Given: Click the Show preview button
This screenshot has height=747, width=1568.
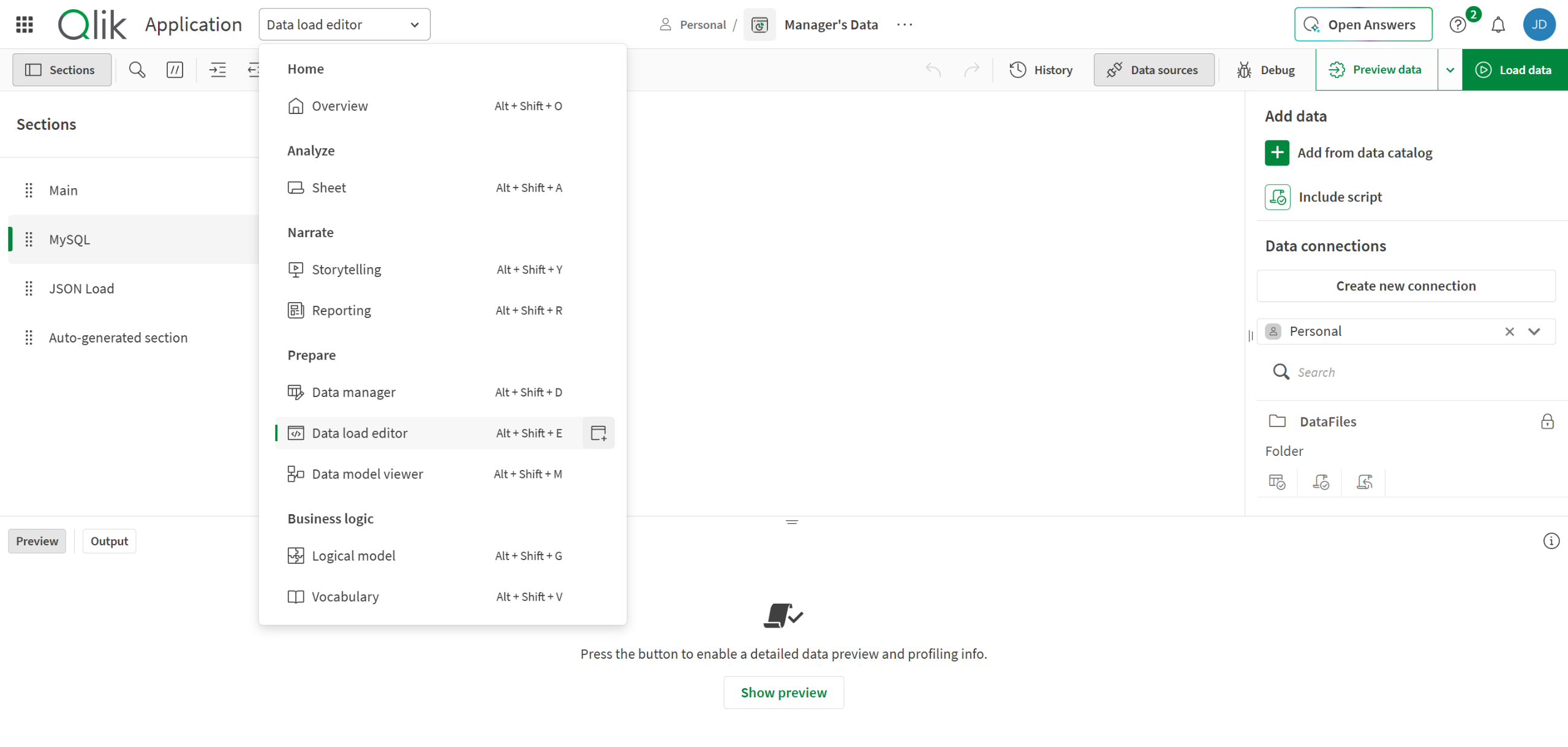Looking at the screenshot, I should click(x=783, y=692).
